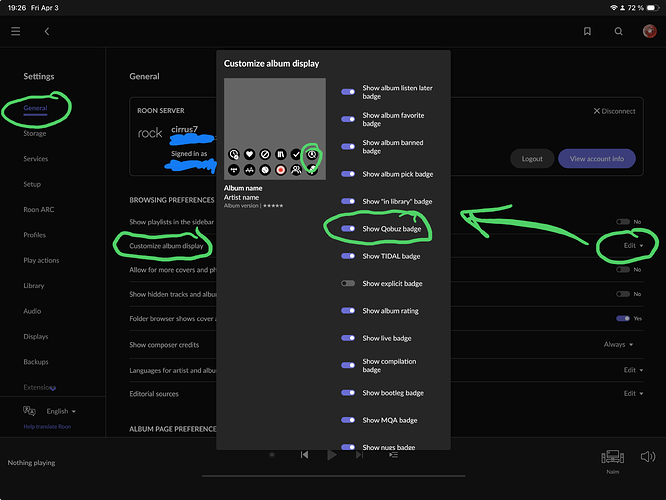Toggle Show bootleg badge switch

point(348,393)
